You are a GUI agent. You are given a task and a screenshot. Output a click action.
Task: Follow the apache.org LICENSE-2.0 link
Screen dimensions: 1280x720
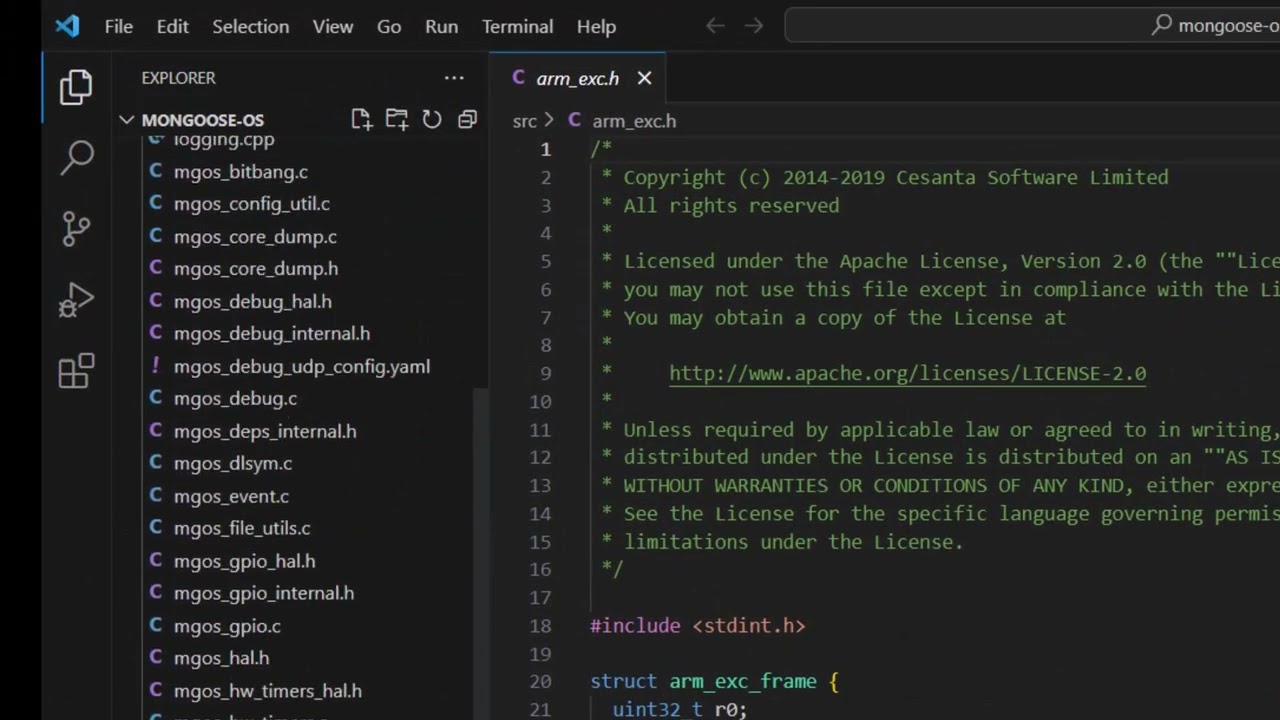click(908, 373)
